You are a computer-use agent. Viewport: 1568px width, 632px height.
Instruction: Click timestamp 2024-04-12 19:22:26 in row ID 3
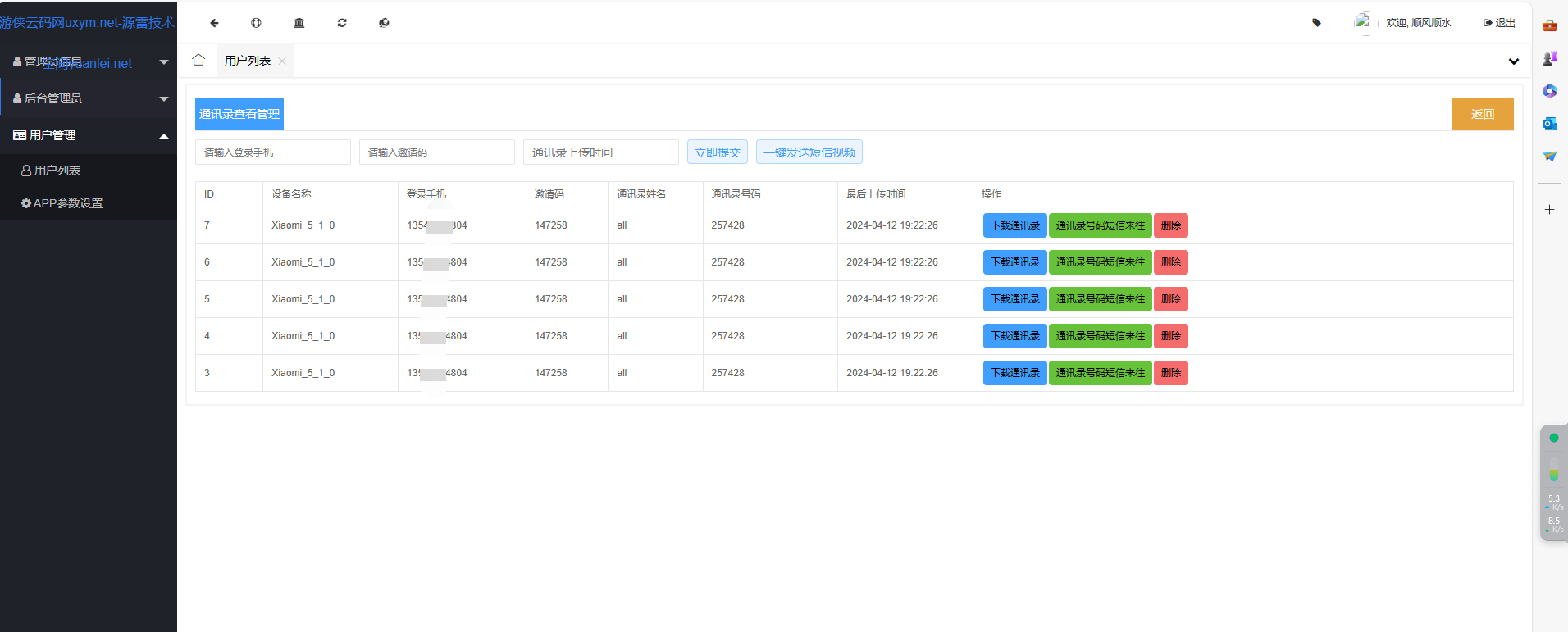click(x=892, y=373)
